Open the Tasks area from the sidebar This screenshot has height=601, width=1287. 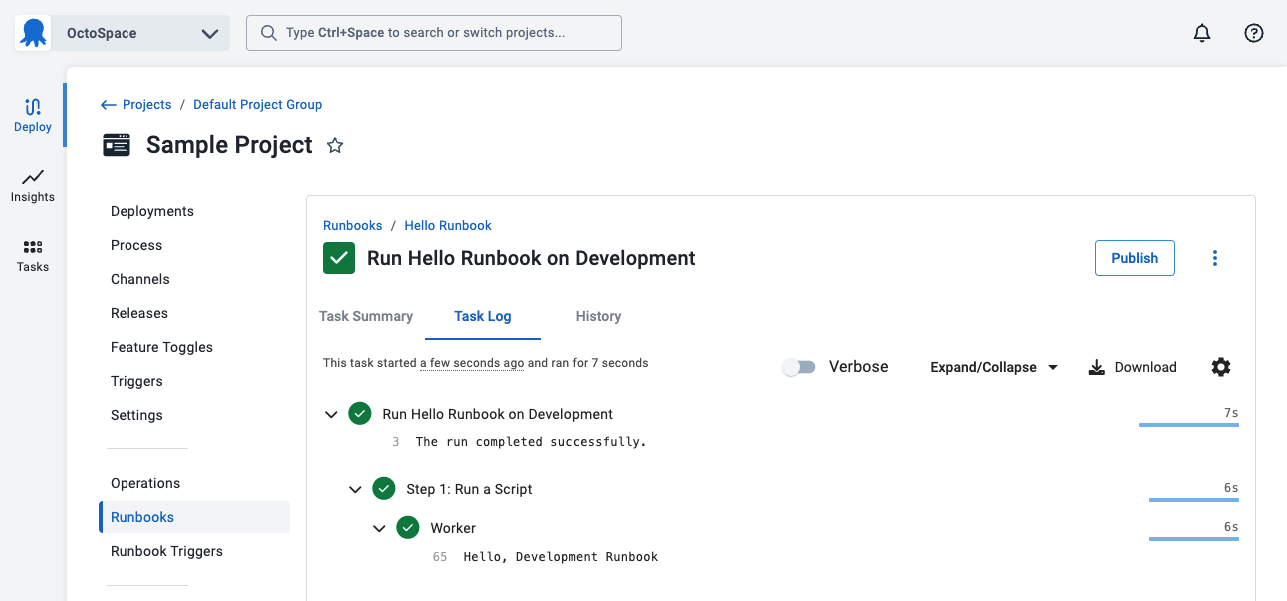(x=32, y=252)
